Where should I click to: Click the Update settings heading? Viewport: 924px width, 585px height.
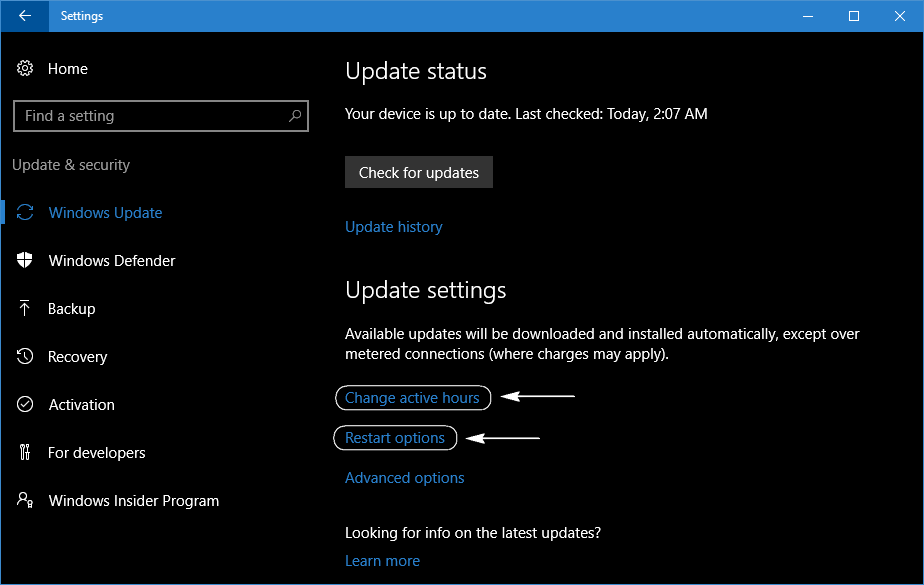pyautogui.click(x=425, y=290)
